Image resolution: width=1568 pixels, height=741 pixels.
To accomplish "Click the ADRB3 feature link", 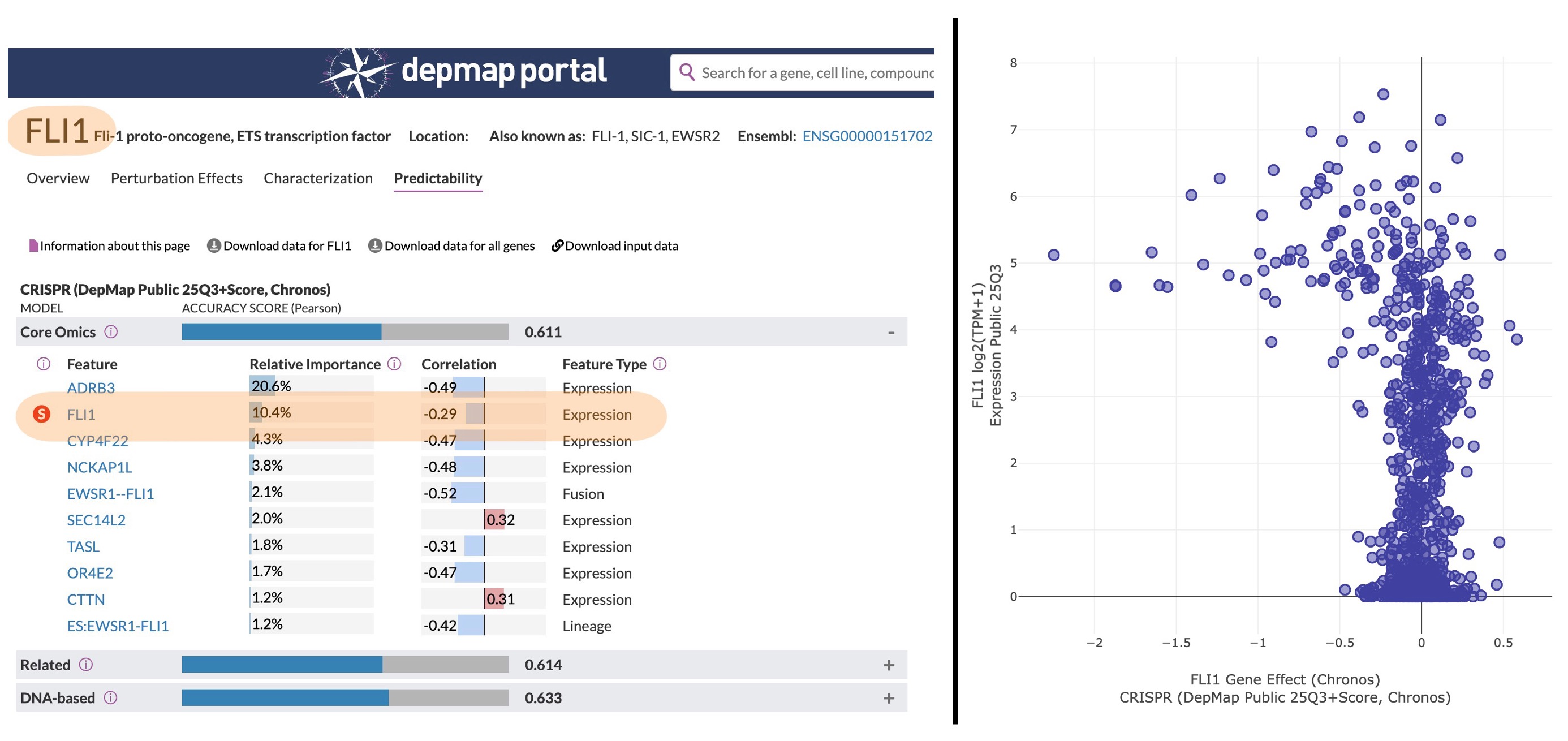I will [91, 388].
